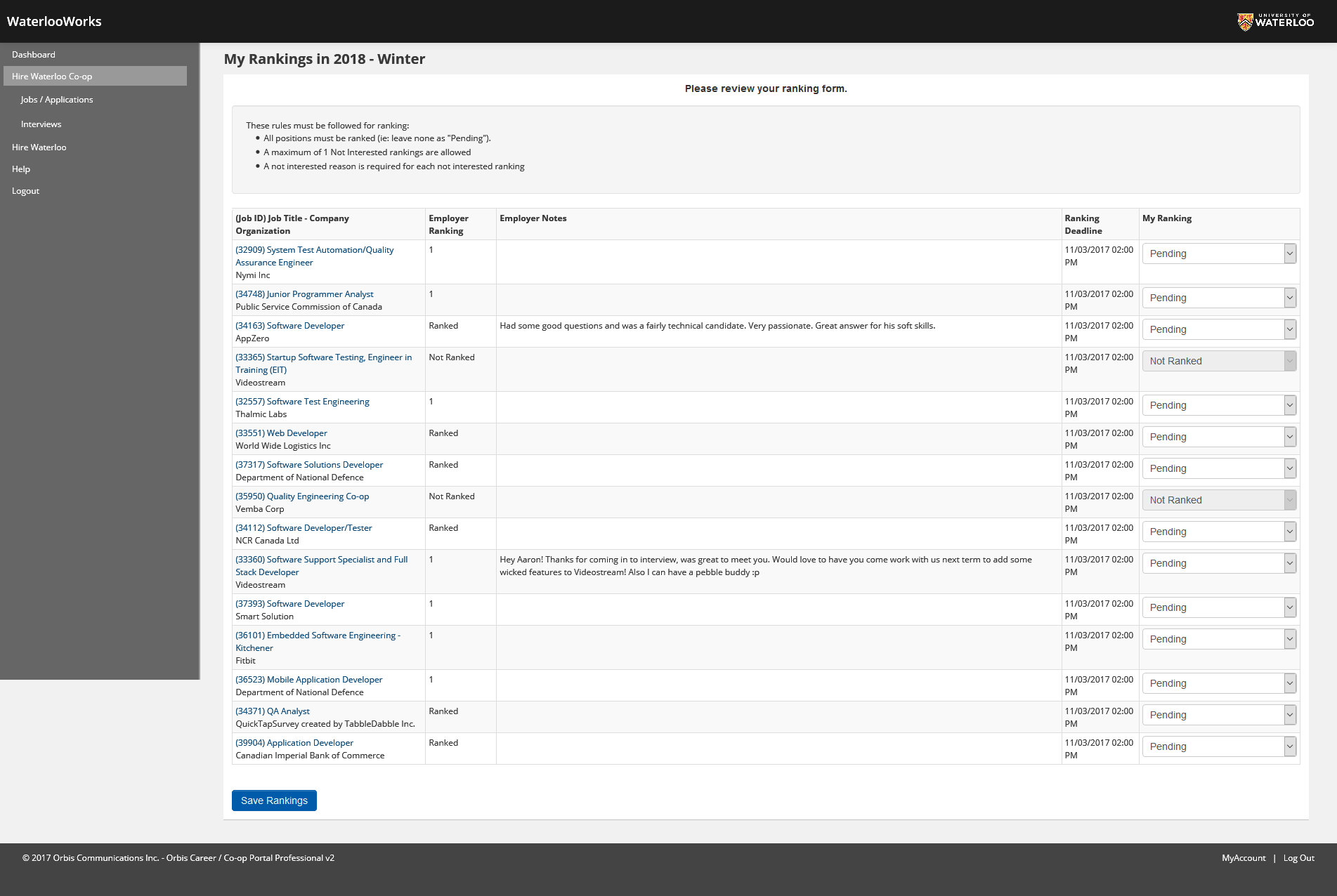Open ranking dropdown for Software Support Specialist job
Image resolution: width=1337 pixels, height=896 pixels.
point(1219,563)
